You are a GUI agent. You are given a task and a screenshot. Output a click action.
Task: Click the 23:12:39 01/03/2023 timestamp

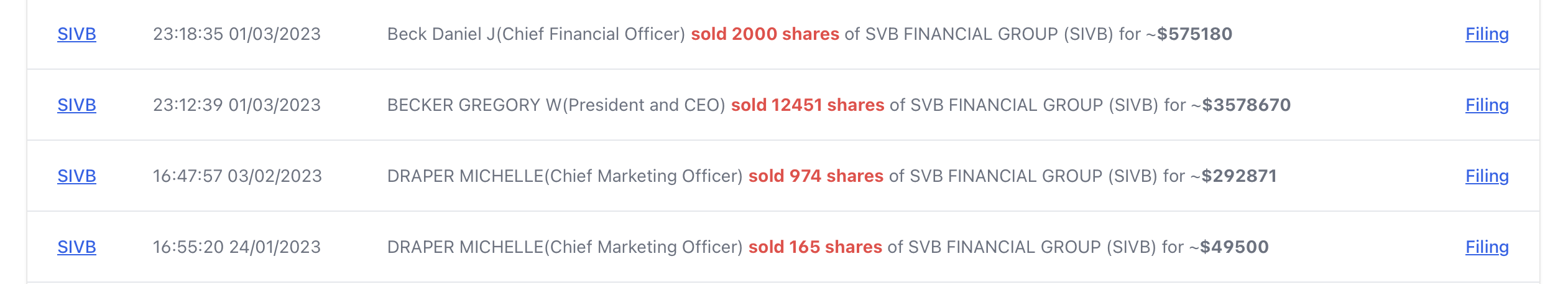[x=237, y=105]
